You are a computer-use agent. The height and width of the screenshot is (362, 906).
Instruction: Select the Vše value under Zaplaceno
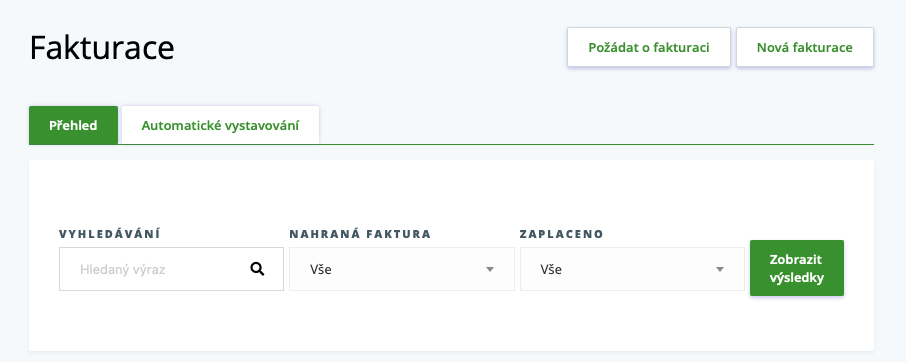click(x=551, y=269)
